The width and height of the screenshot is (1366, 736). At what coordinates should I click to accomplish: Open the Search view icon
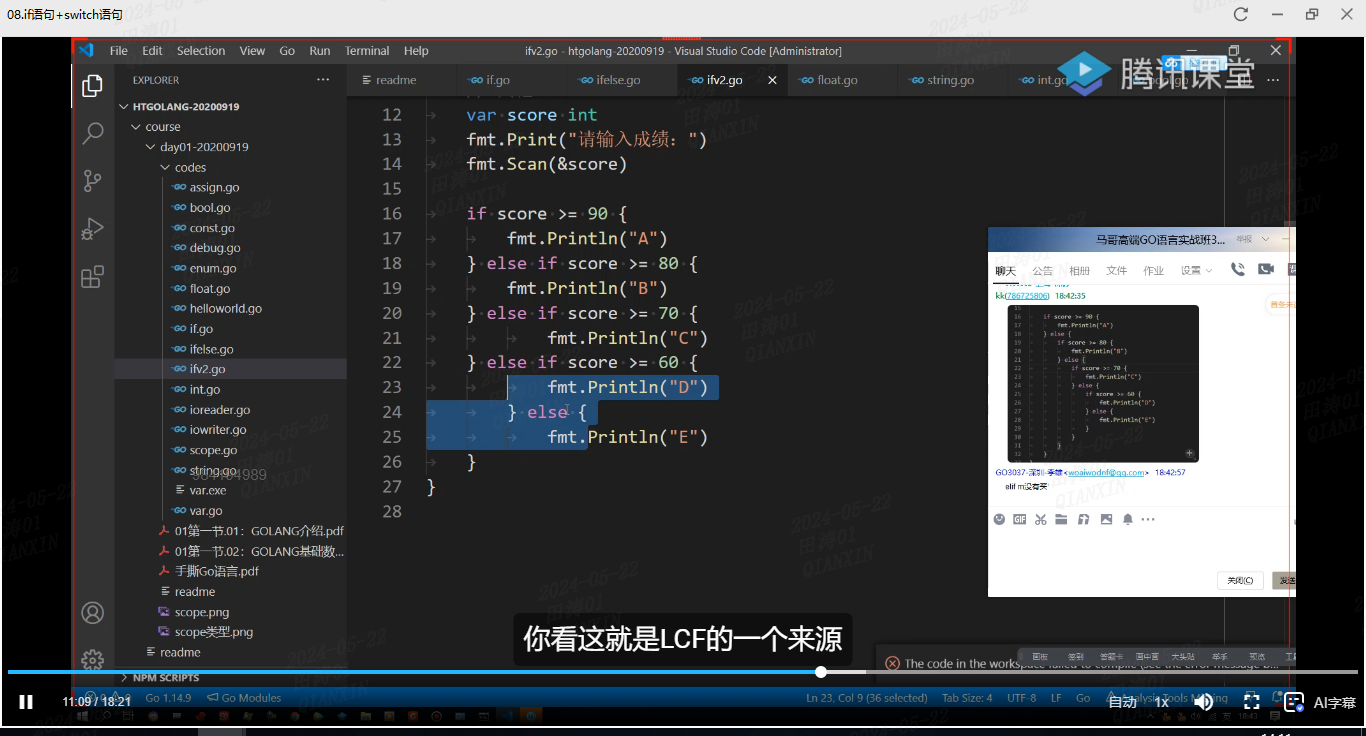(92, 132)
